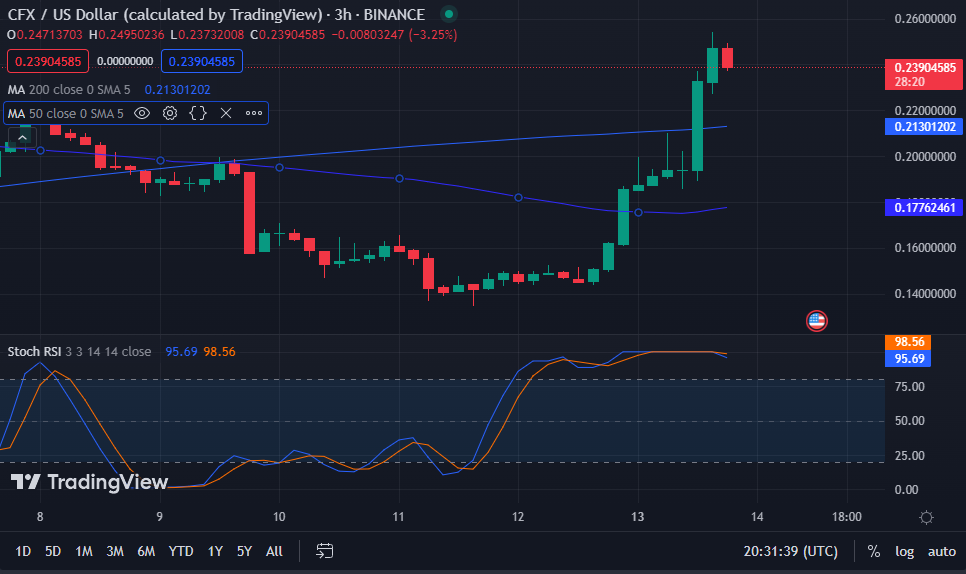Screen dimensions: 966x574
Task: Open chart scale settings gear icon
Action: point(926,517)
